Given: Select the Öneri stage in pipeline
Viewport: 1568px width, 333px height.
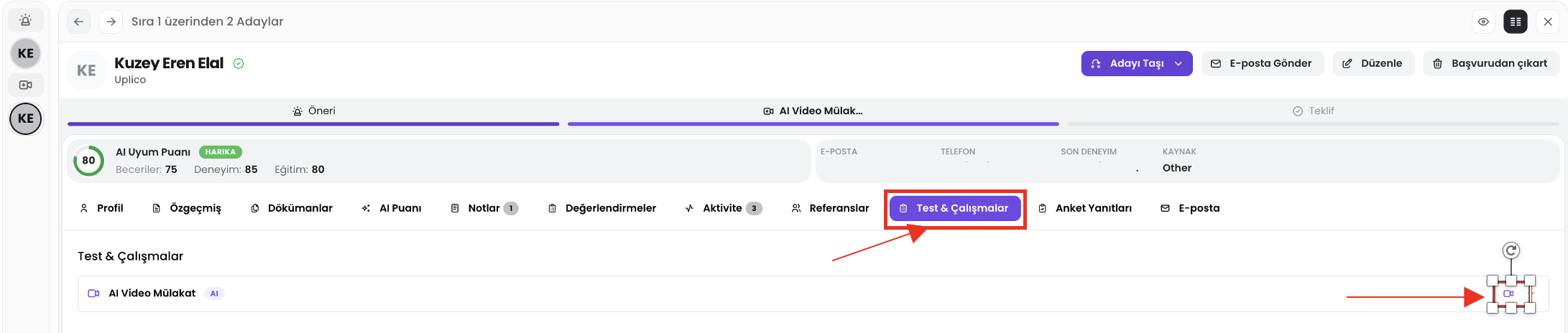Looking at the screenshot, I should [313, 111].
